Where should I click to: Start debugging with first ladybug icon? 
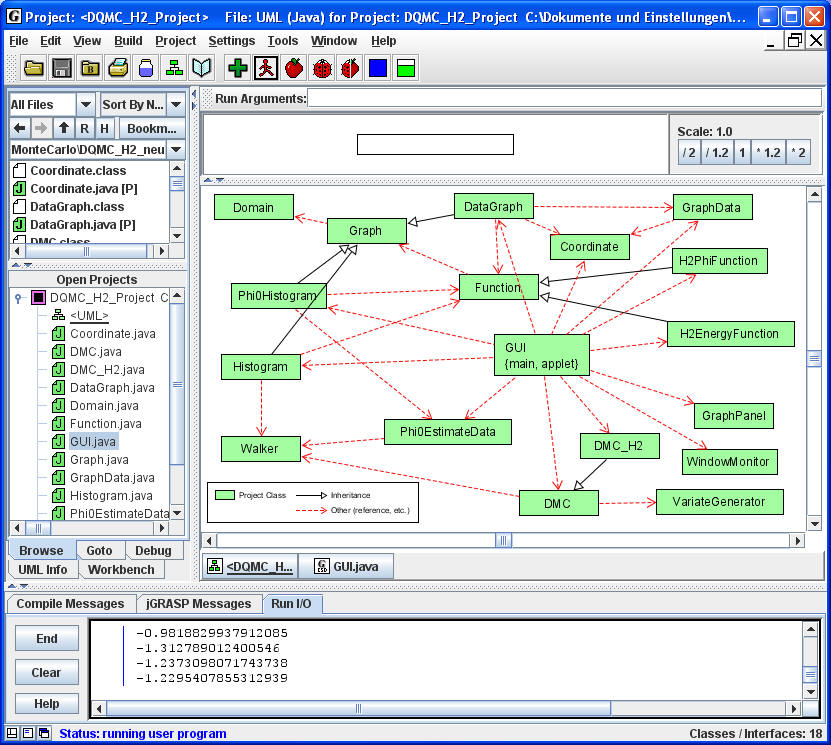[322, 68]
